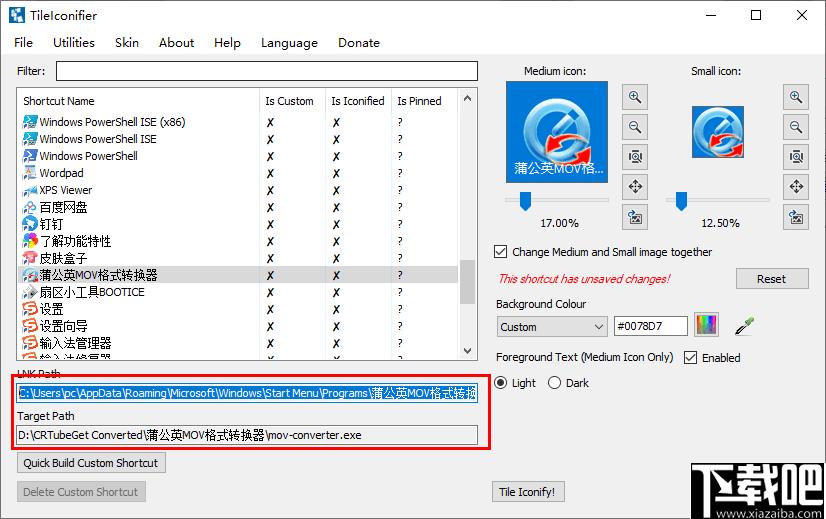The width and height of the screenshot is (826, 519).
Task: Zoom out the medium icon
Action: coord(635,127)
